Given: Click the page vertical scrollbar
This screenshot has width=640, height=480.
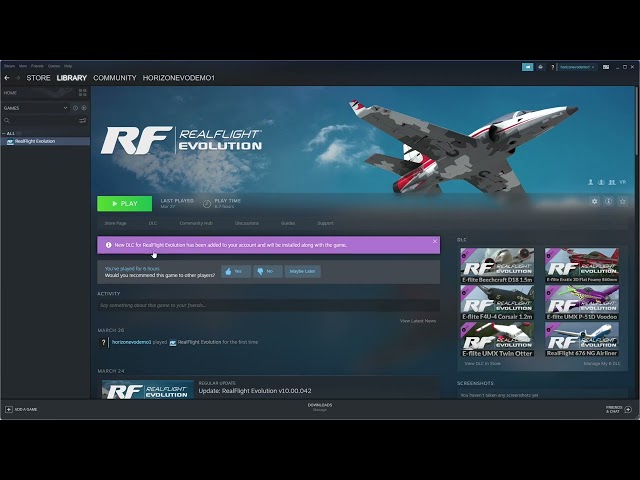Looking at the screenshot, I should [636, 121].
